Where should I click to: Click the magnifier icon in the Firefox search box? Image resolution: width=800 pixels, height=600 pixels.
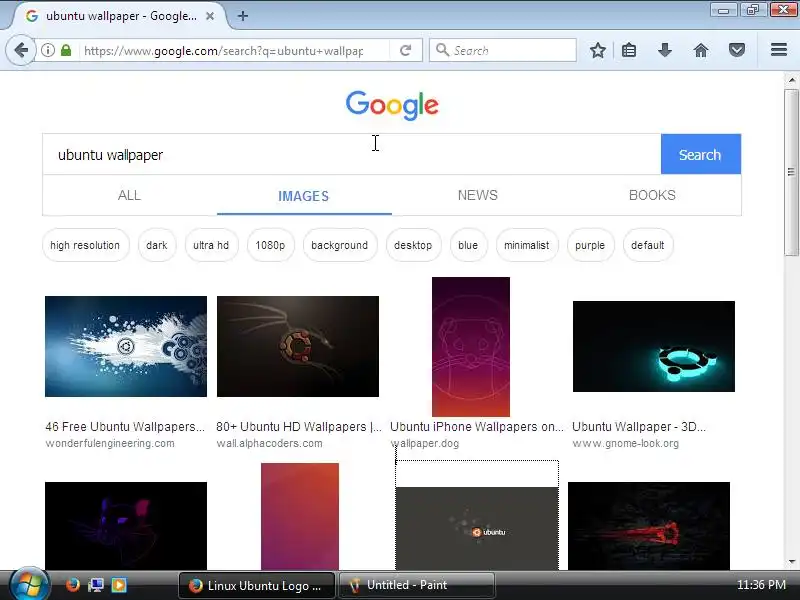pyautogui.click(x=442, y=50)
